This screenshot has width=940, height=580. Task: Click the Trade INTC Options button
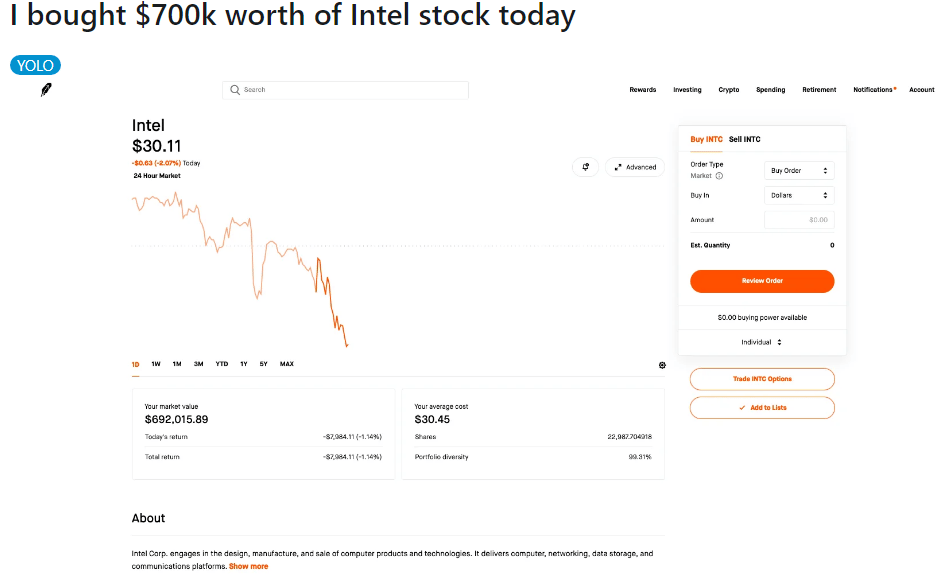pos(762,379)
